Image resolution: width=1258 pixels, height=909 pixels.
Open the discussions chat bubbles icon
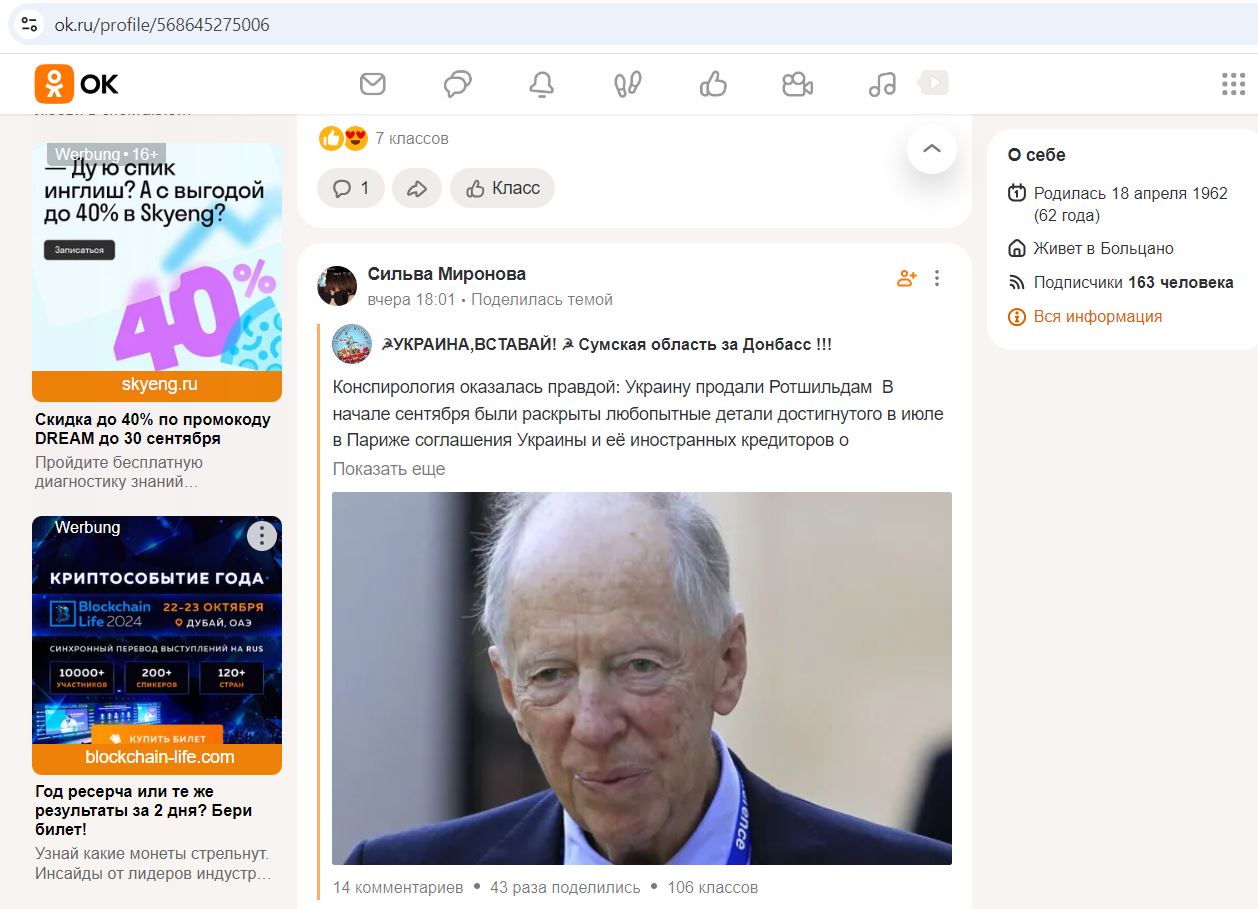[458, 84]
